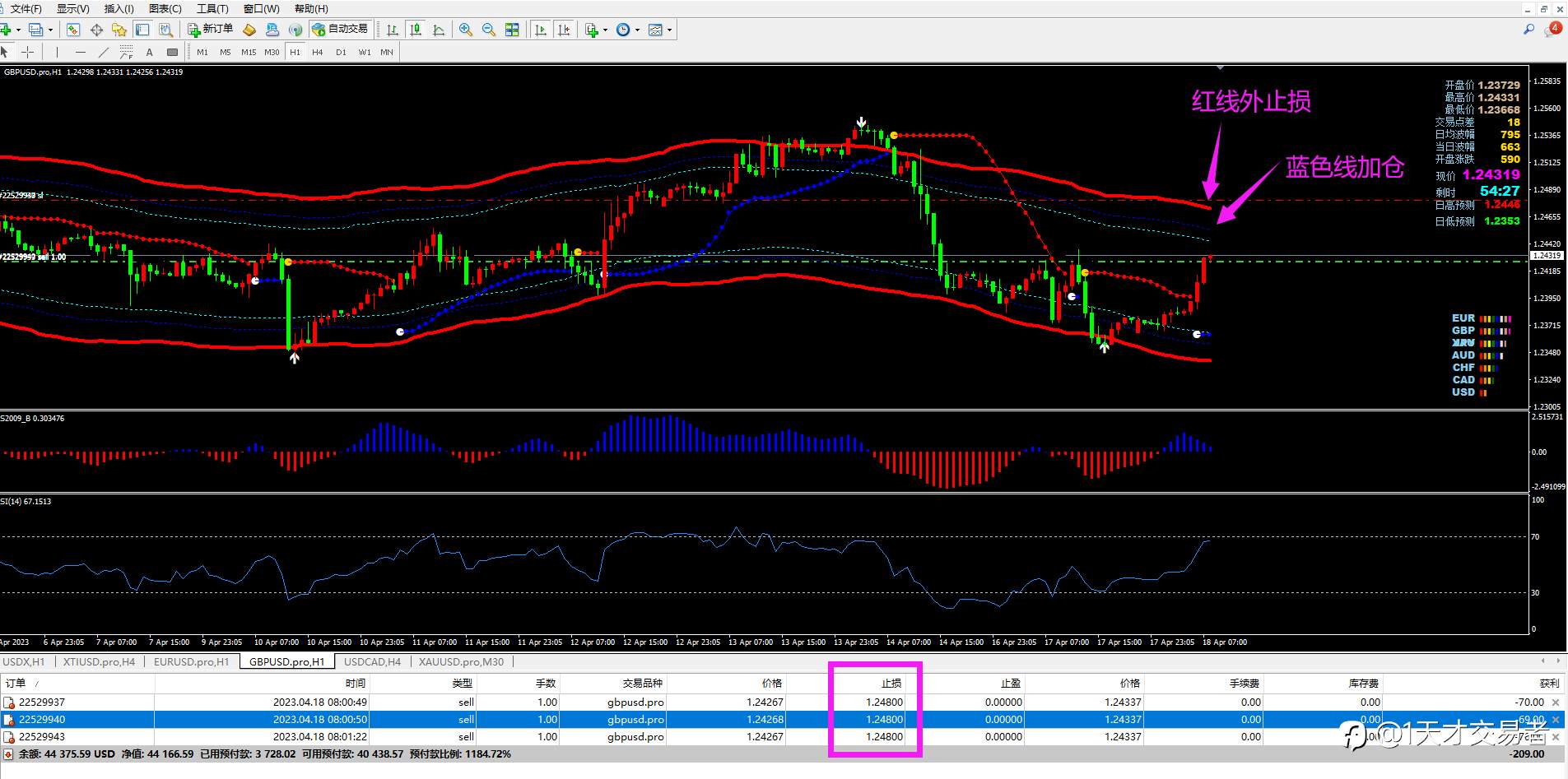Screen dimensions: 1568x779
Task: Open the Profiles icon in toolbar
Action: (35, 30)
